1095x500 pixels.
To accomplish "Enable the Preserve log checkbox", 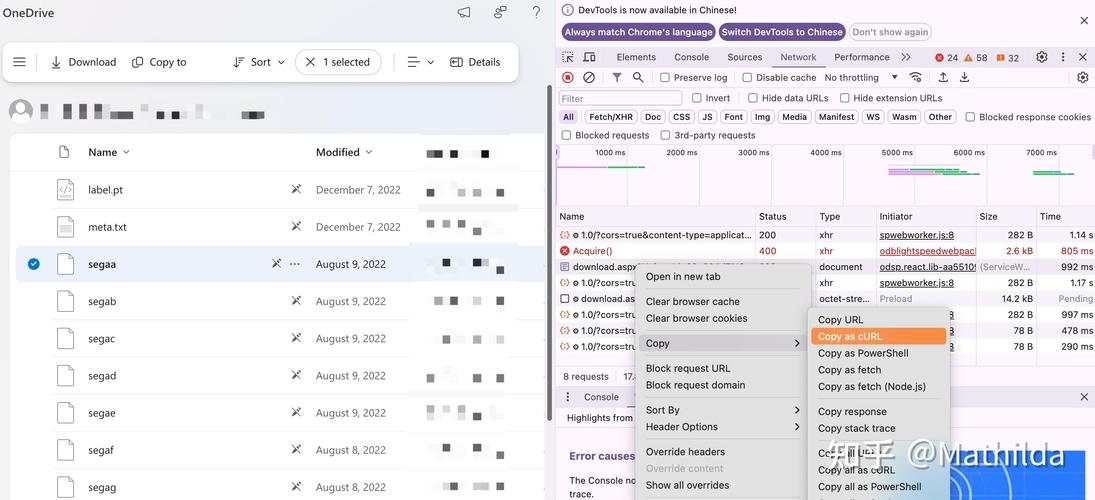I will (665, 78).
